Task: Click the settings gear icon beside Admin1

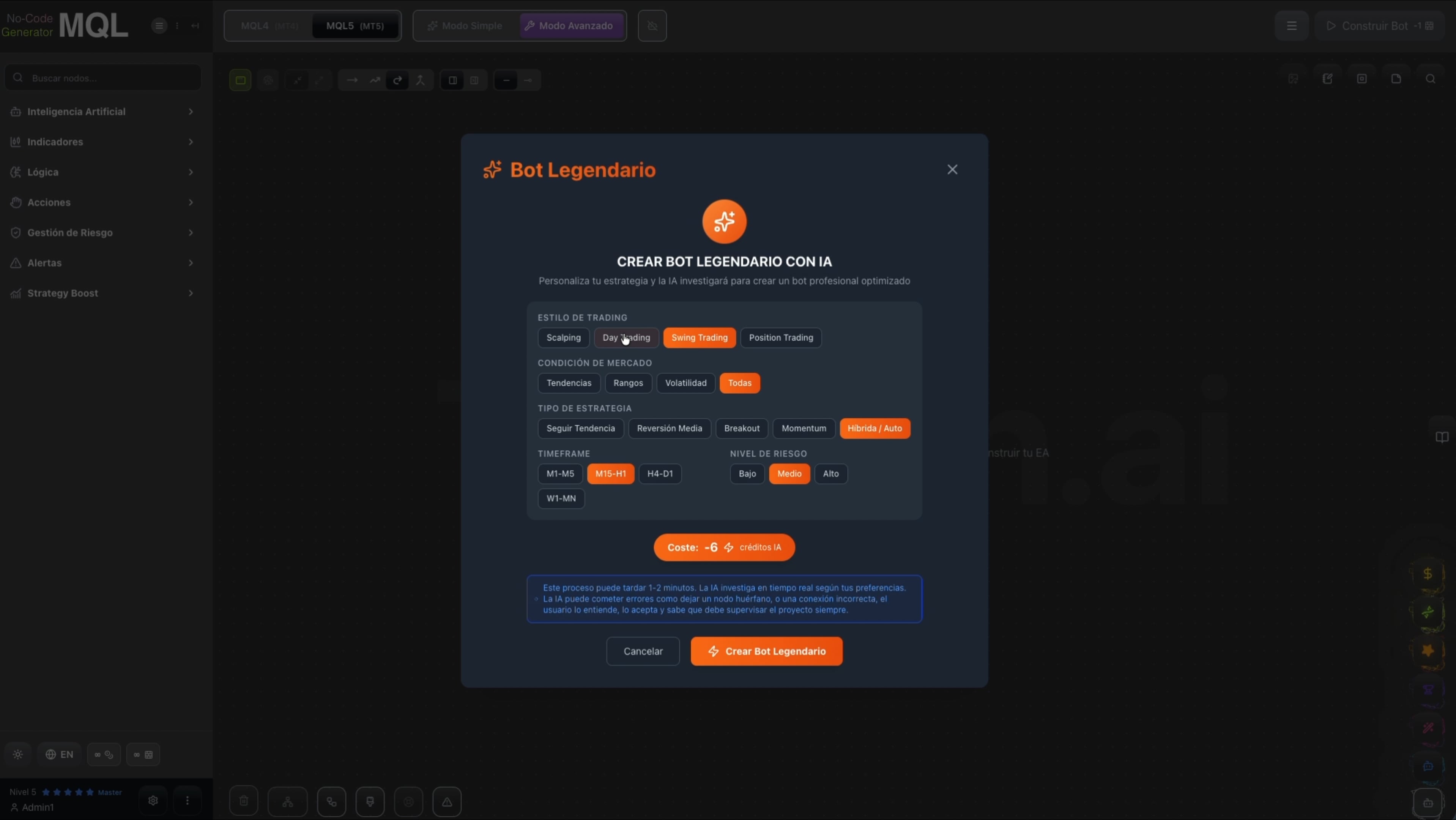Action: click(153, 800)
